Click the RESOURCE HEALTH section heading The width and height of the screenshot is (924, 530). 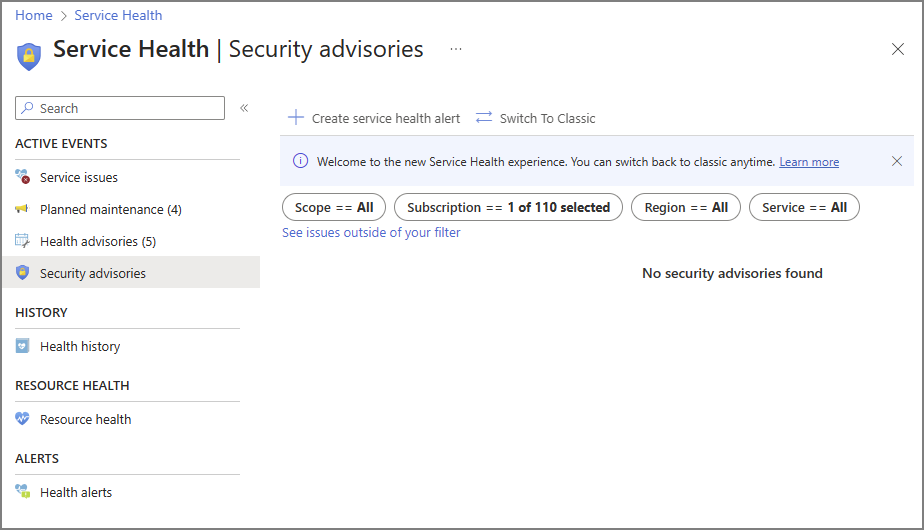[x=72, y=386]
